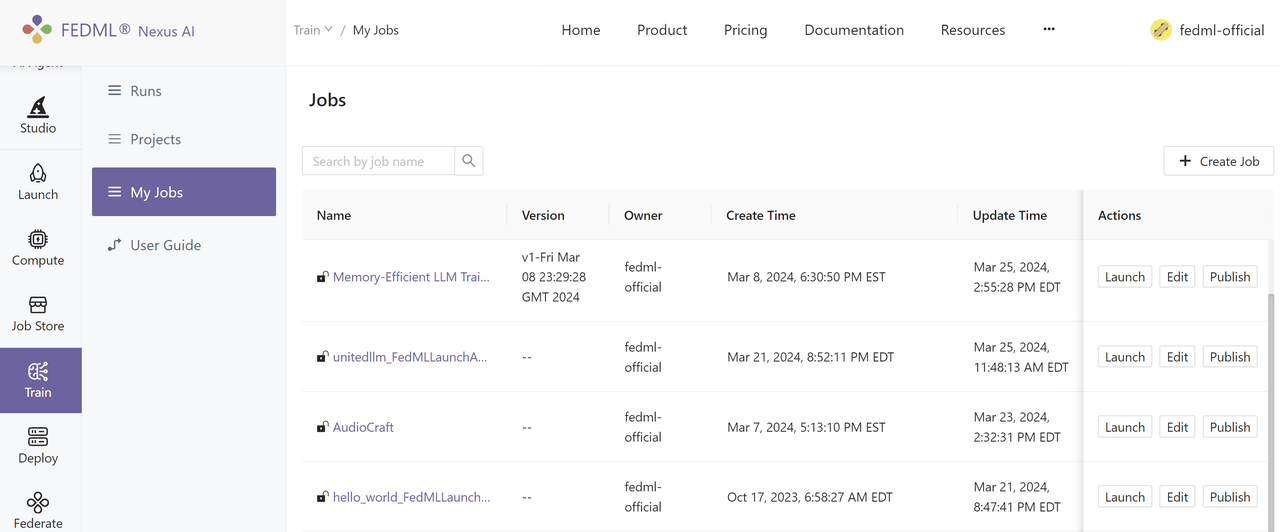This screenshot has width=1280, height=532.
Task: Publish the AudioCraft job
Action: click(x=1230, y=427)
